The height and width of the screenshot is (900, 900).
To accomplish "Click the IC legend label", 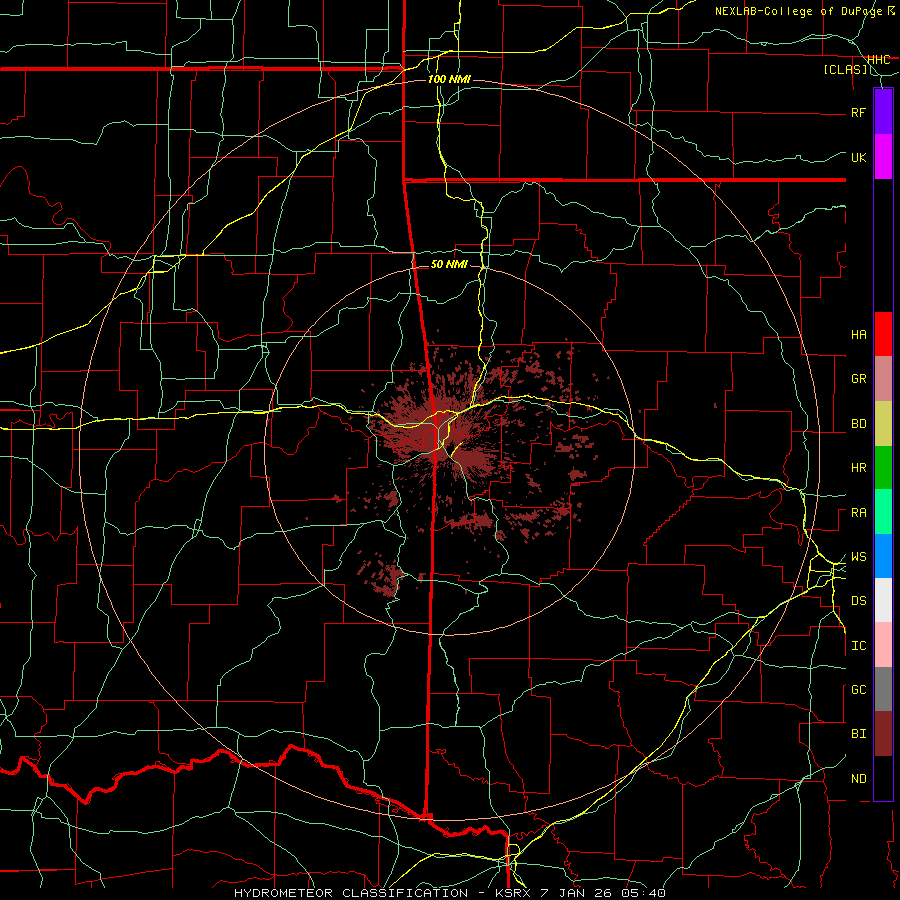I will click(858, 646).
